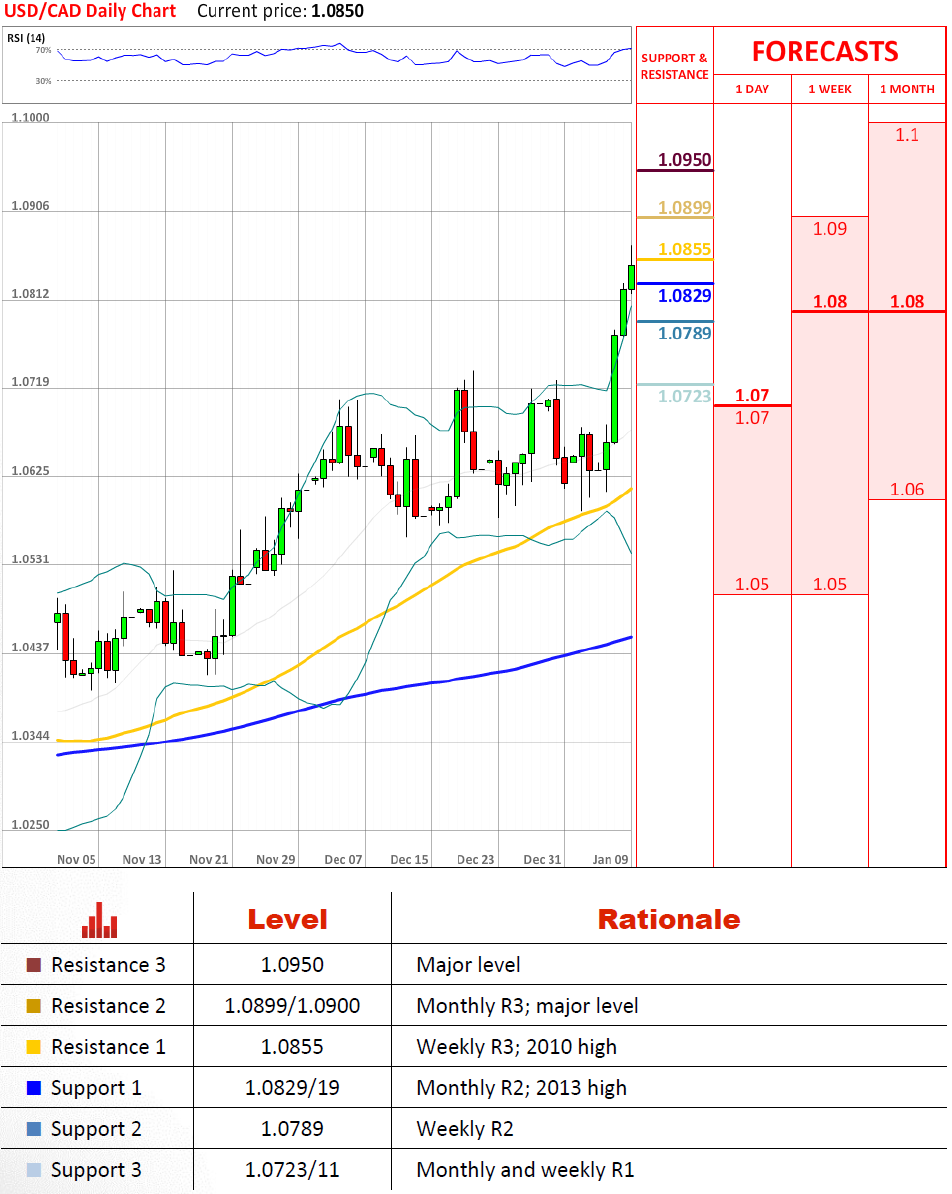
Task: Click the Dec 07 date axis label
Action: click(343, 860)
